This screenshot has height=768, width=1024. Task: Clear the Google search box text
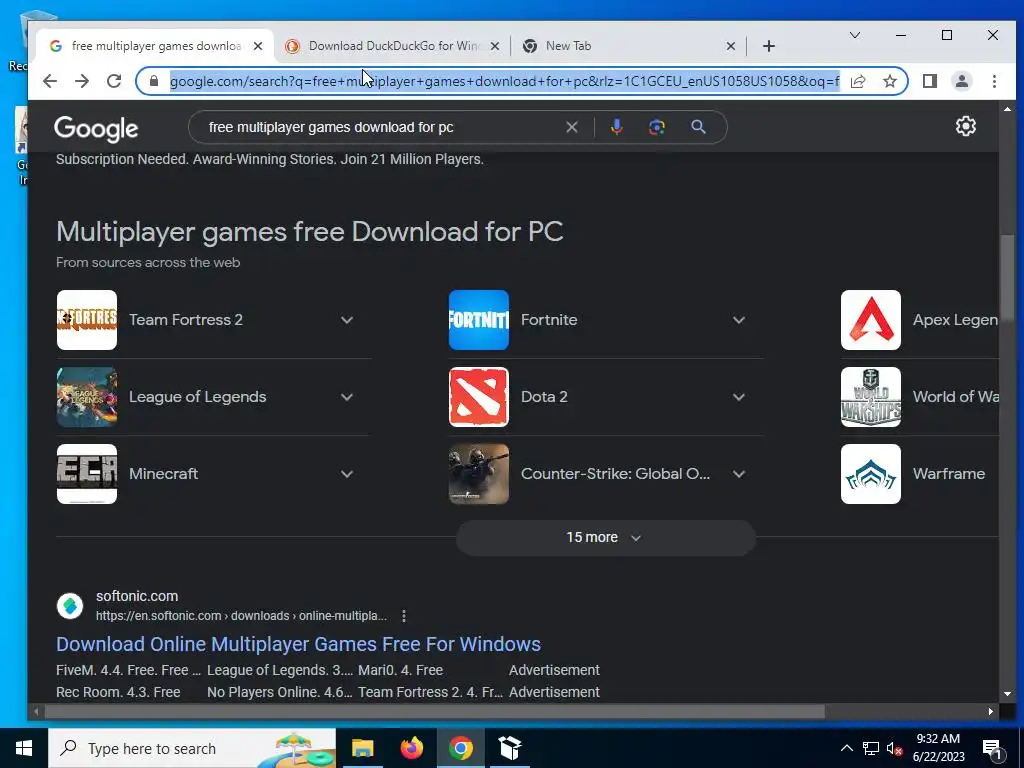click(571, 127)
